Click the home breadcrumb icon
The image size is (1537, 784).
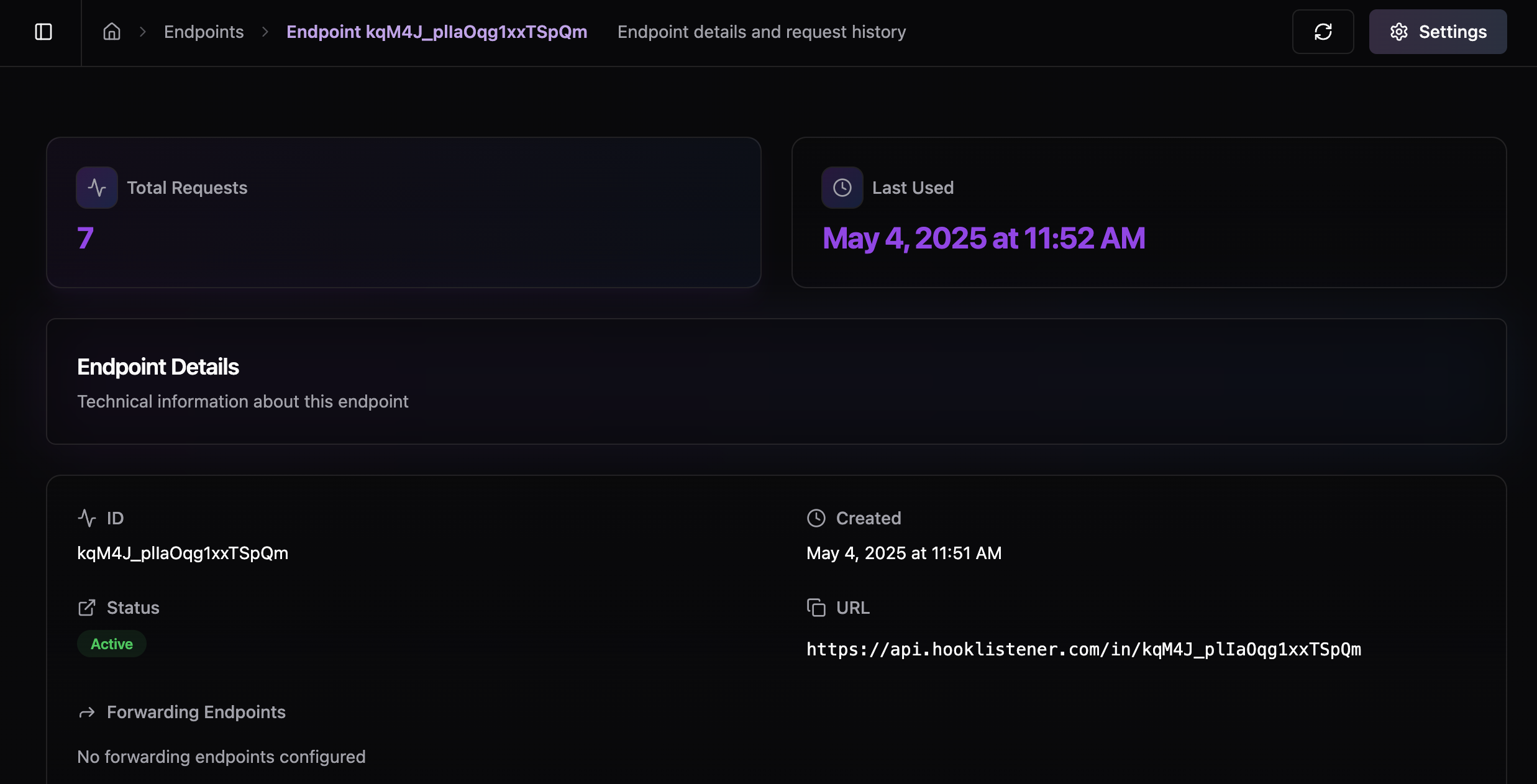click(x=112, y=32)
